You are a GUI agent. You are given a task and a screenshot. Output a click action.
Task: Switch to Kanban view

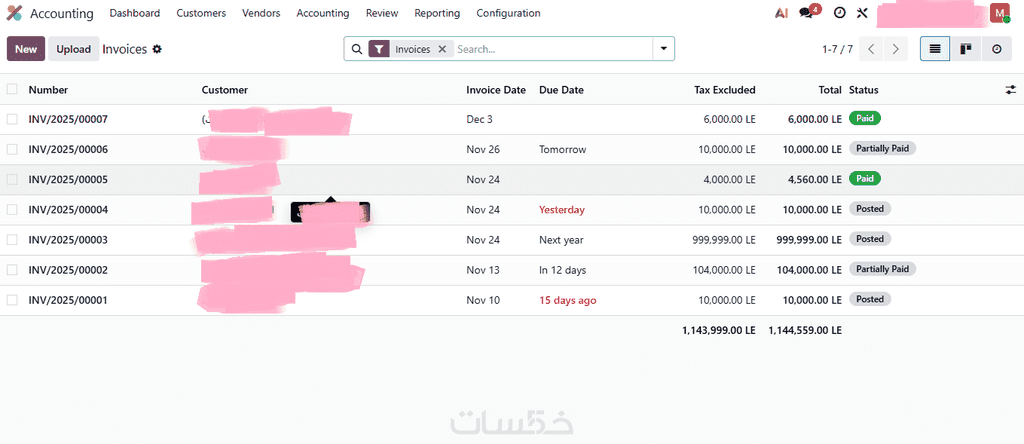(x=965, y=49)
